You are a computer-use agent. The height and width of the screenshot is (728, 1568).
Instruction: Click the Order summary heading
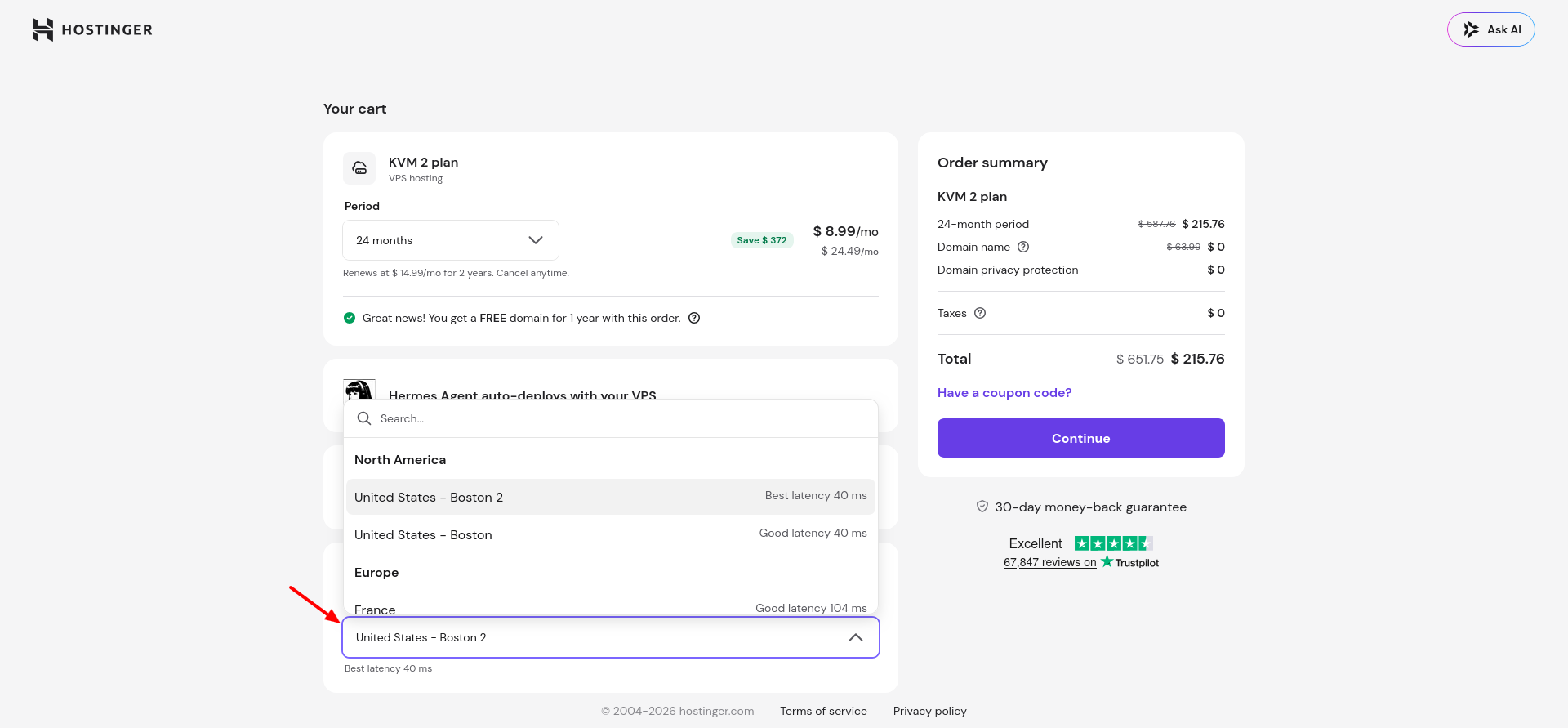tap(992, 163)
